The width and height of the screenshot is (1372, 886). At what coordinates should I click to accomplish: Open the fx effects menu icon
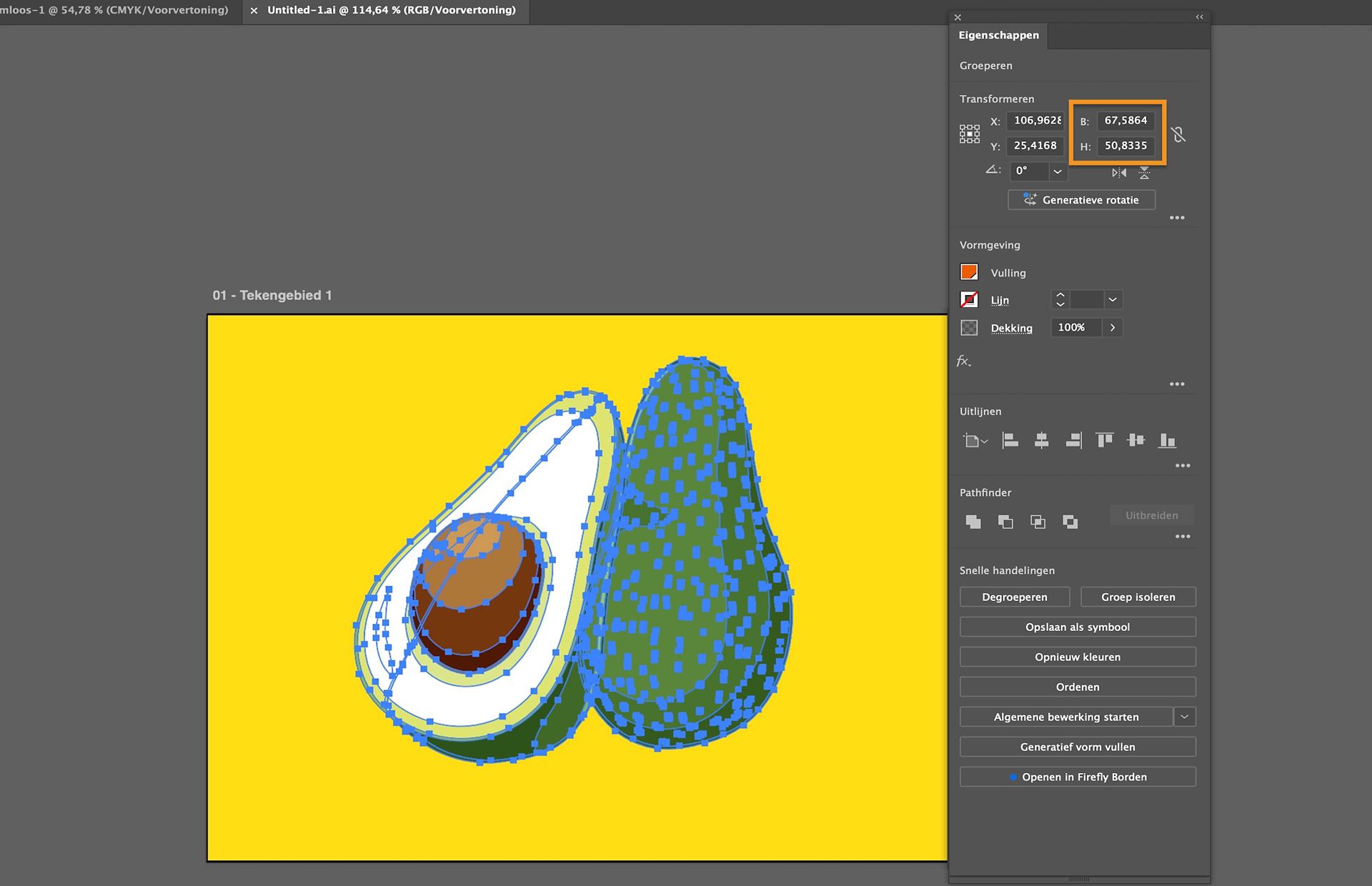[964, 362]
